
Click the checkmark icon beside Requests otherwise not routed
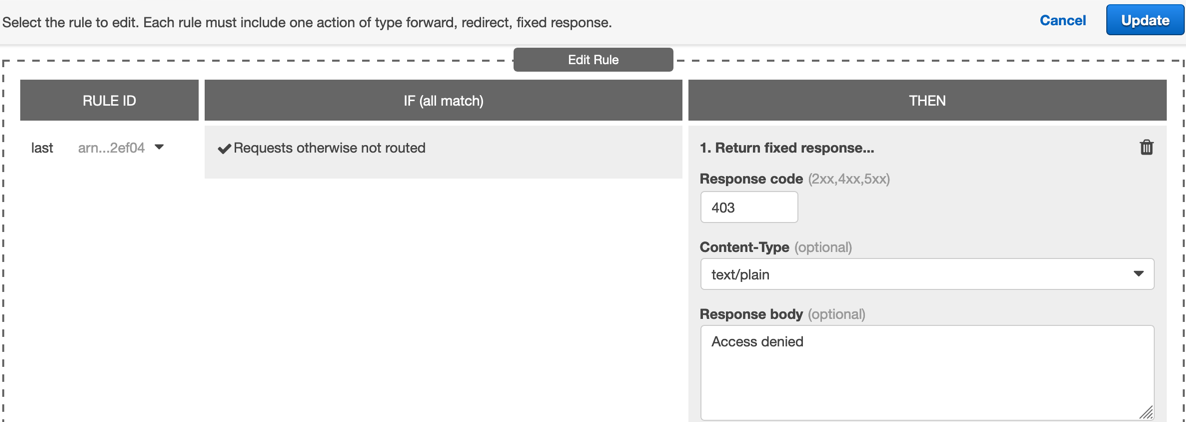pos(224,149)
